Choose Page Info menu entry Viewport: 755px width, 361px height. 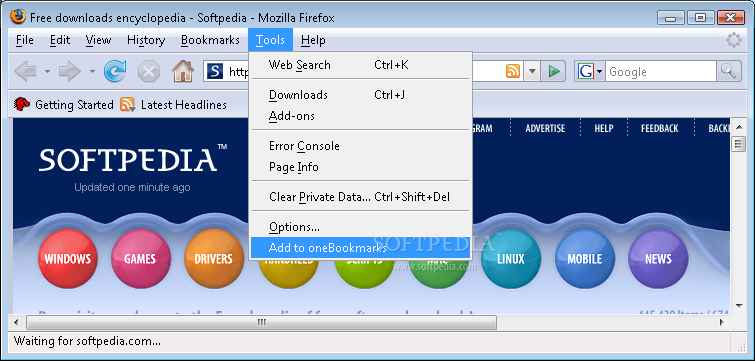360,167
